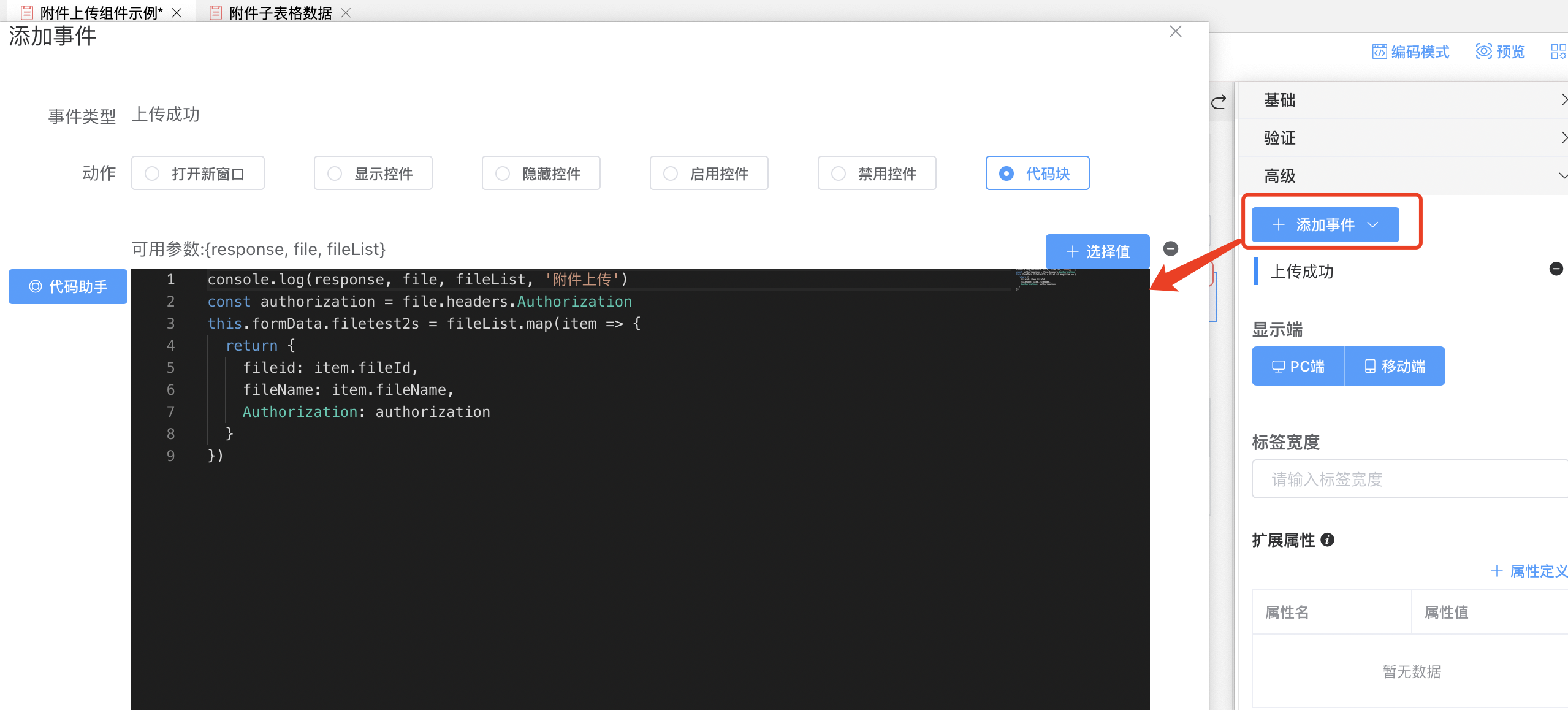Viewport: 1568px width, 710px height.
Task: Click the 选择值 button
Action: [1097, 252]
